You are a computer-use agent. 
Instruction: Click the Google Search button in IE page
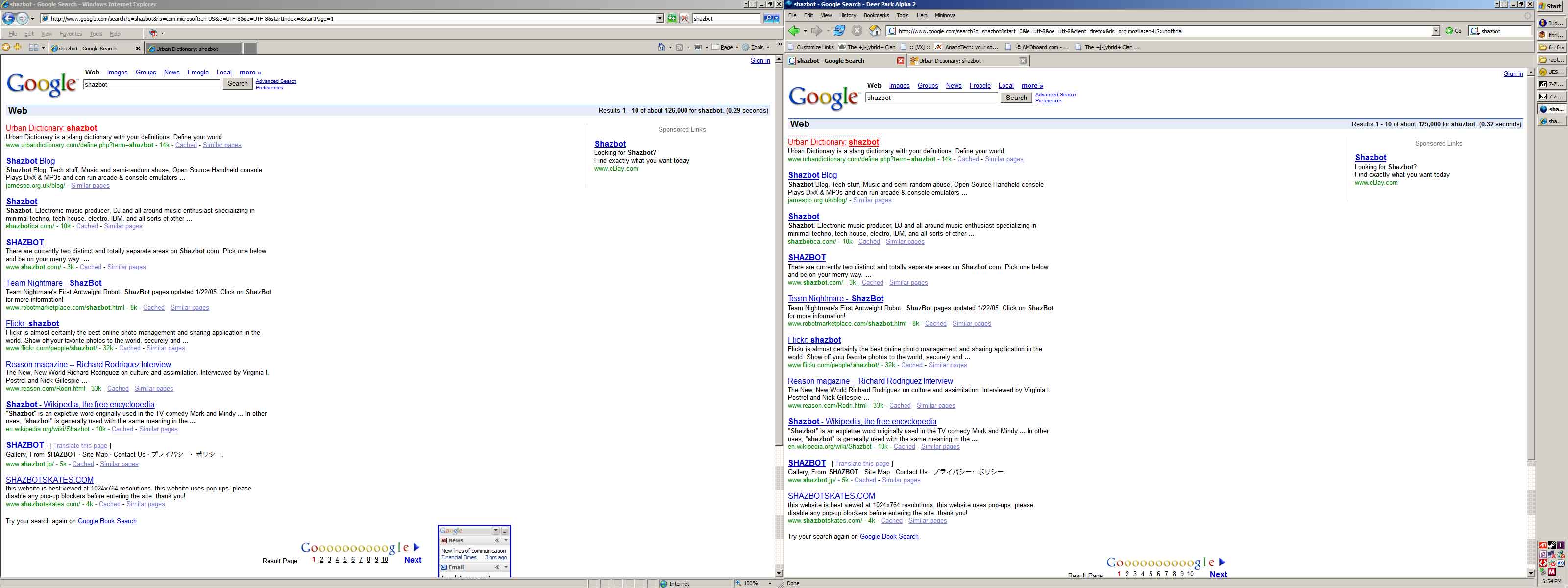[x=237, y=84]
